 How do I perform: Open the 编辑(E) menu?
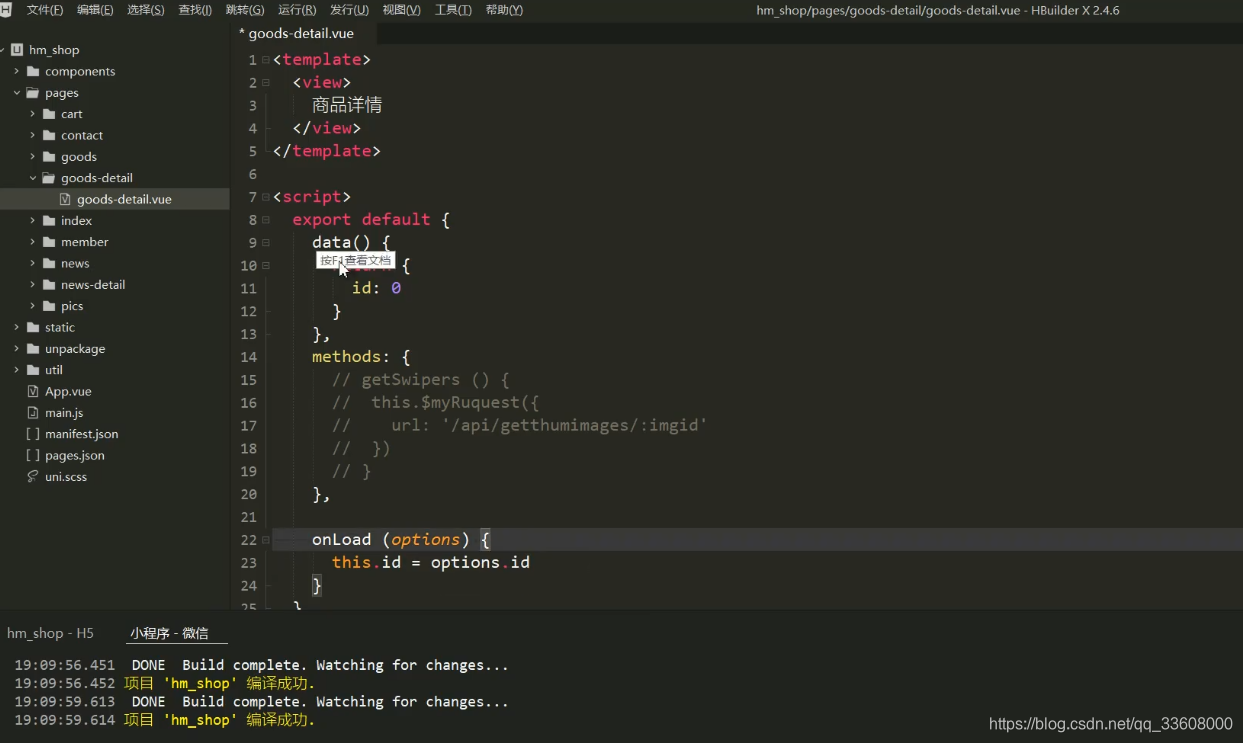(95, 10)
